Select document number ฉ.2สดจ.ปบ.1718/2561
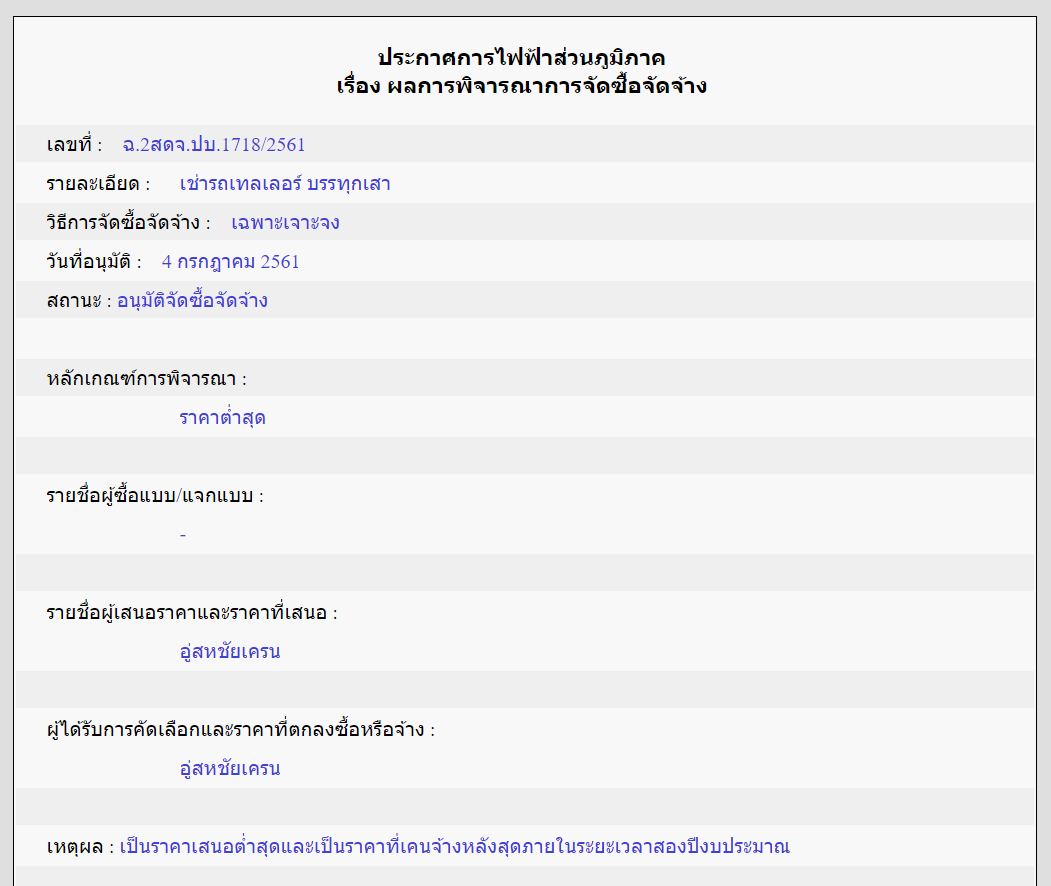The image size is (1051, 886). coord(214,144)
